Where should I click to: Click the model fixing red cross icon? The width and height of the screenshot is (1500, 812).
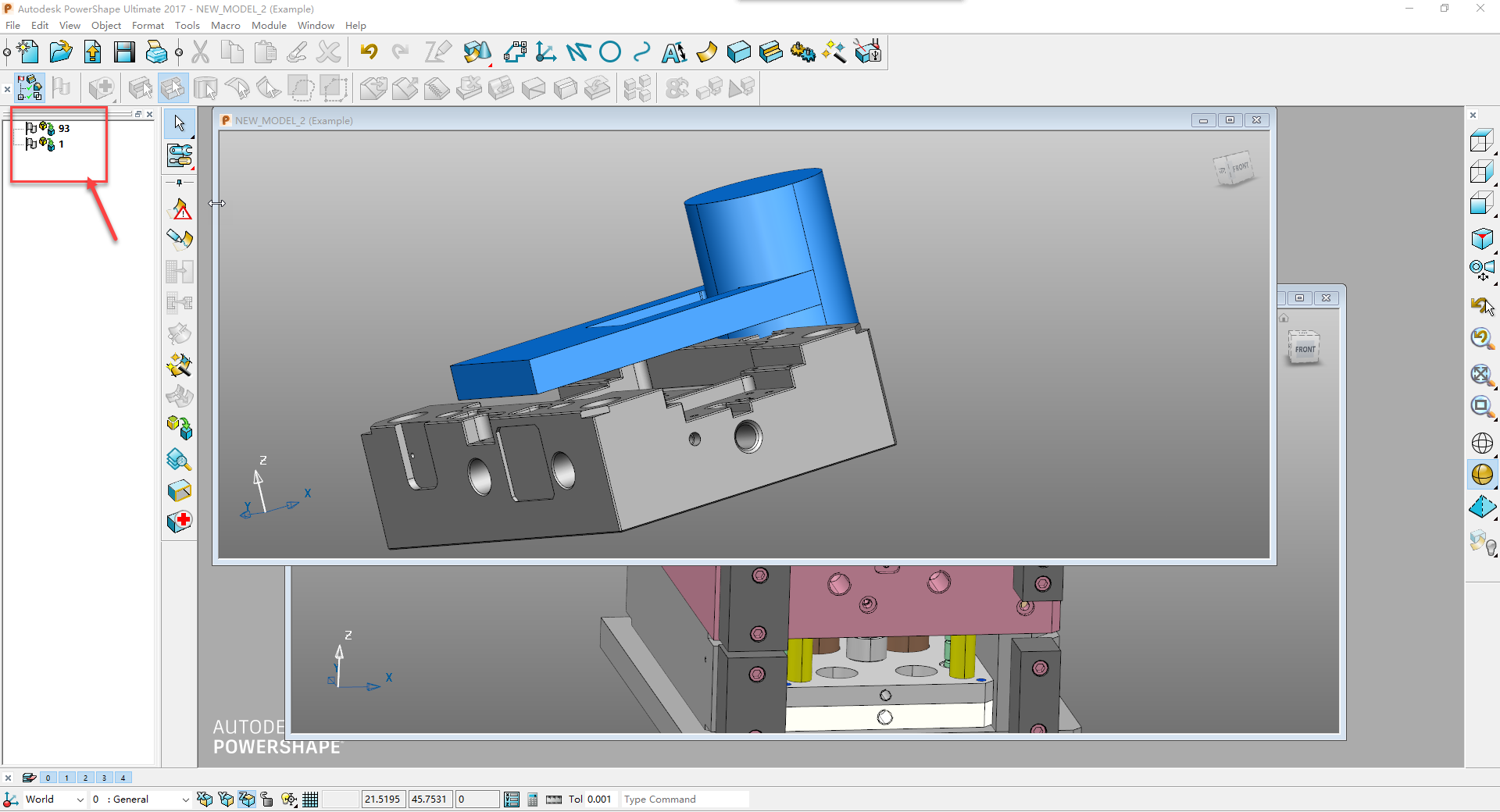[x=179, y=521]
